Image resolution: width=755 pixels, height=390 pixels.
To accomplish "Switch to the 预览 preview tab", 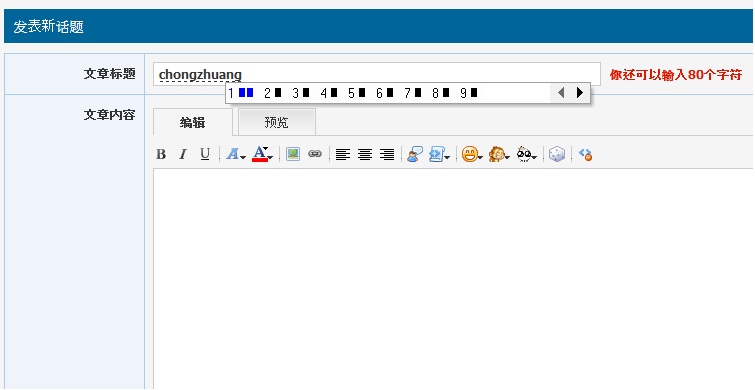I will click(277, 122).
